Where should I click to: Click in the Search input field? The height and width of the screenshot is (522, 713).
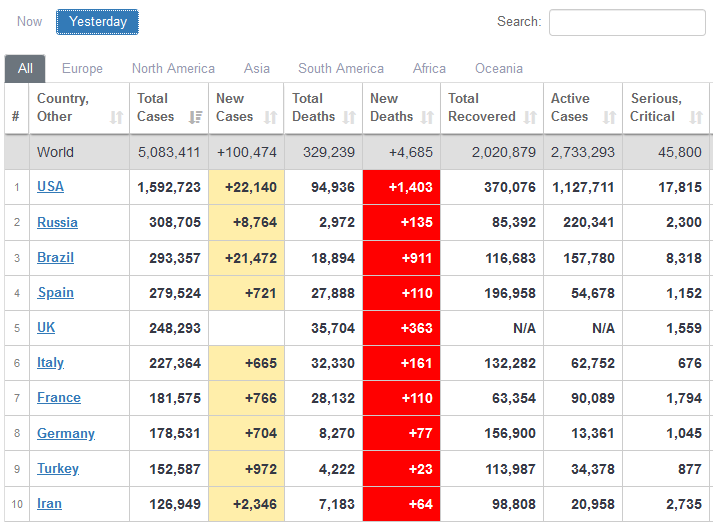(x=627, y=22)
